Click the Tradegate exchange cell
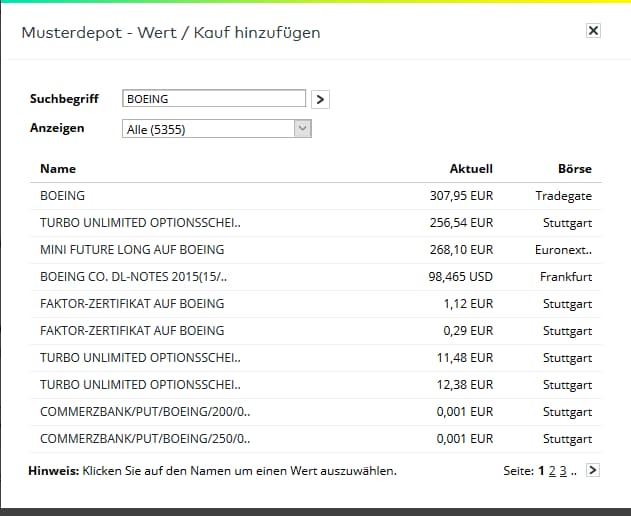This screenshot has height=516, width=631. point(563,196)
